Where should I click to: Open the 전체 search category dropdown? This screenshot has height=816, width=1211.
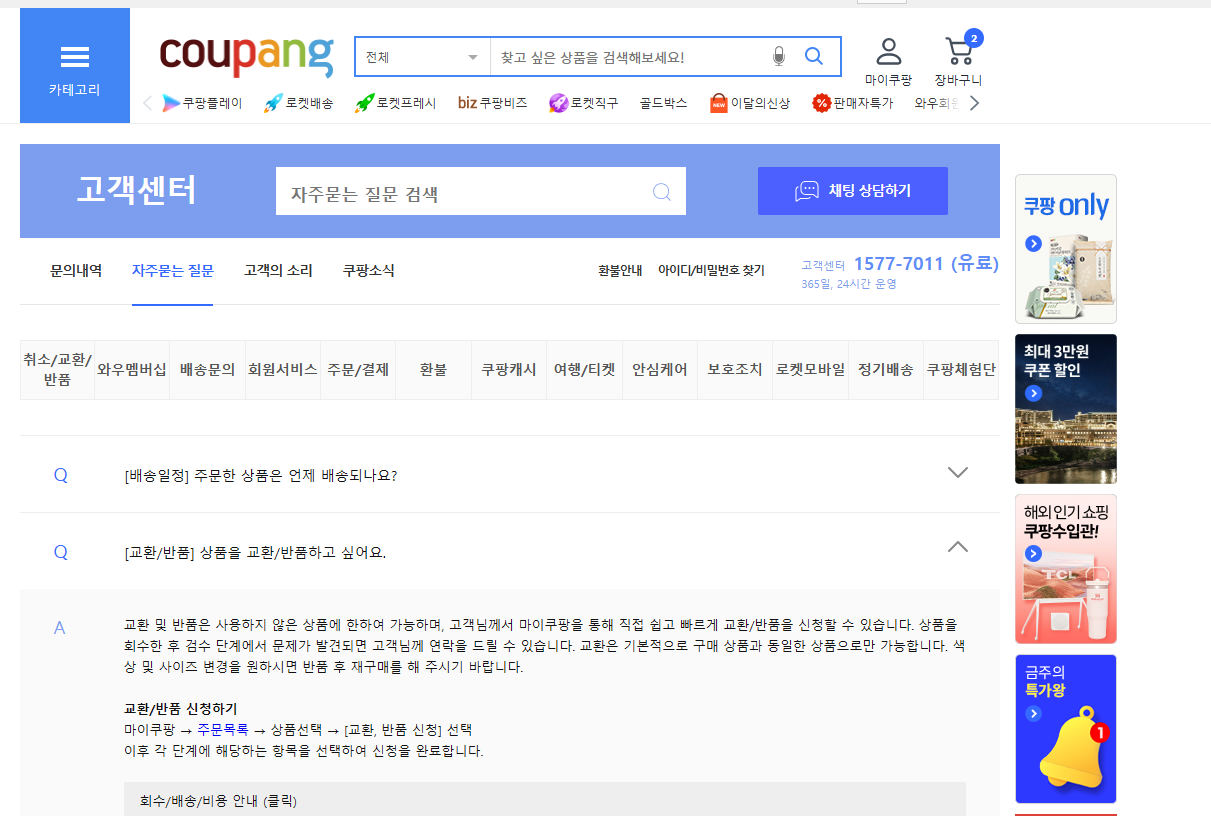tap(422, 57)
